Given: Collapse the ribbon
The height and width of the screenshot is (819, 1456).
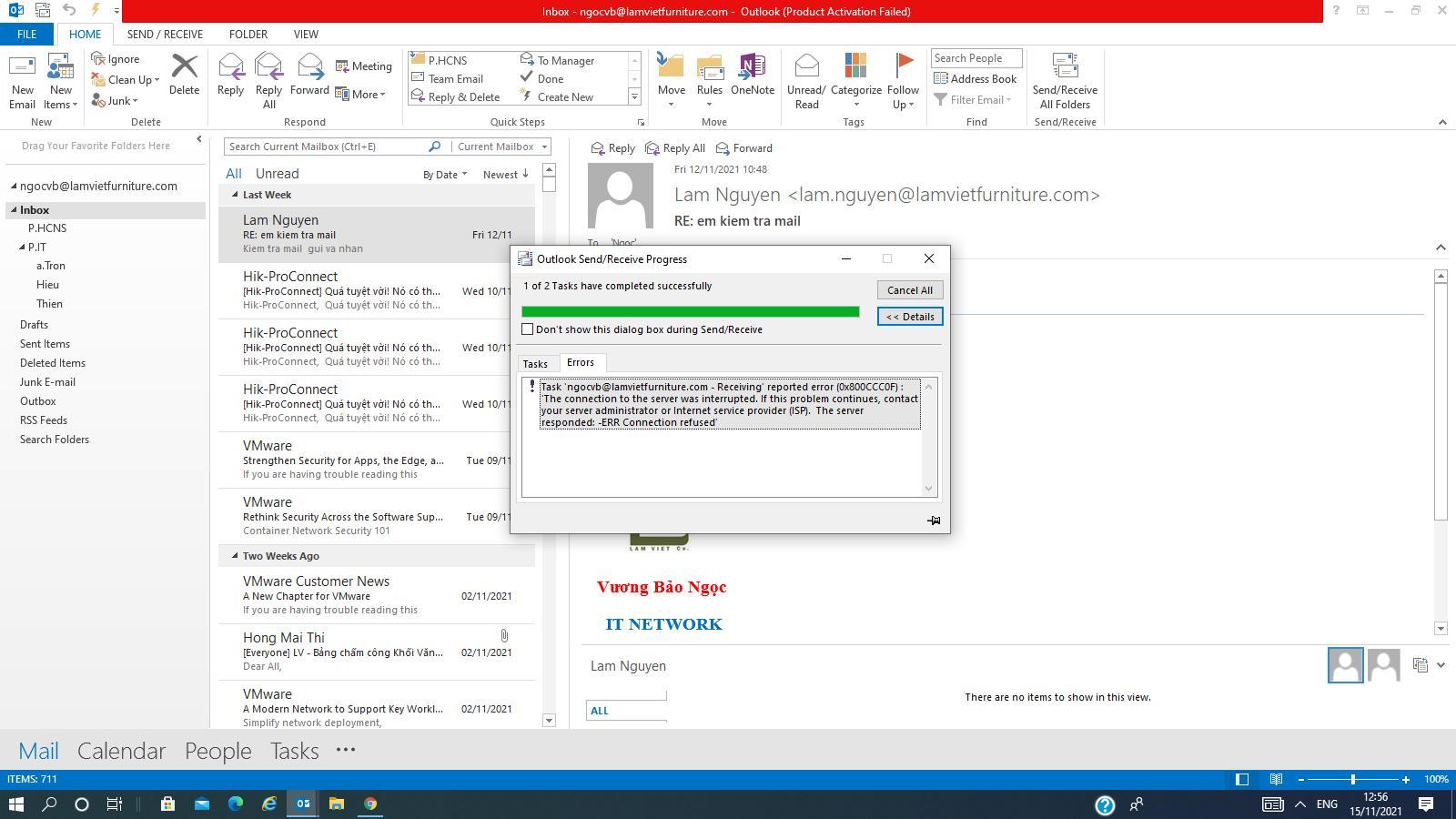Looking at the screenshot, I should click(1441, 122).
